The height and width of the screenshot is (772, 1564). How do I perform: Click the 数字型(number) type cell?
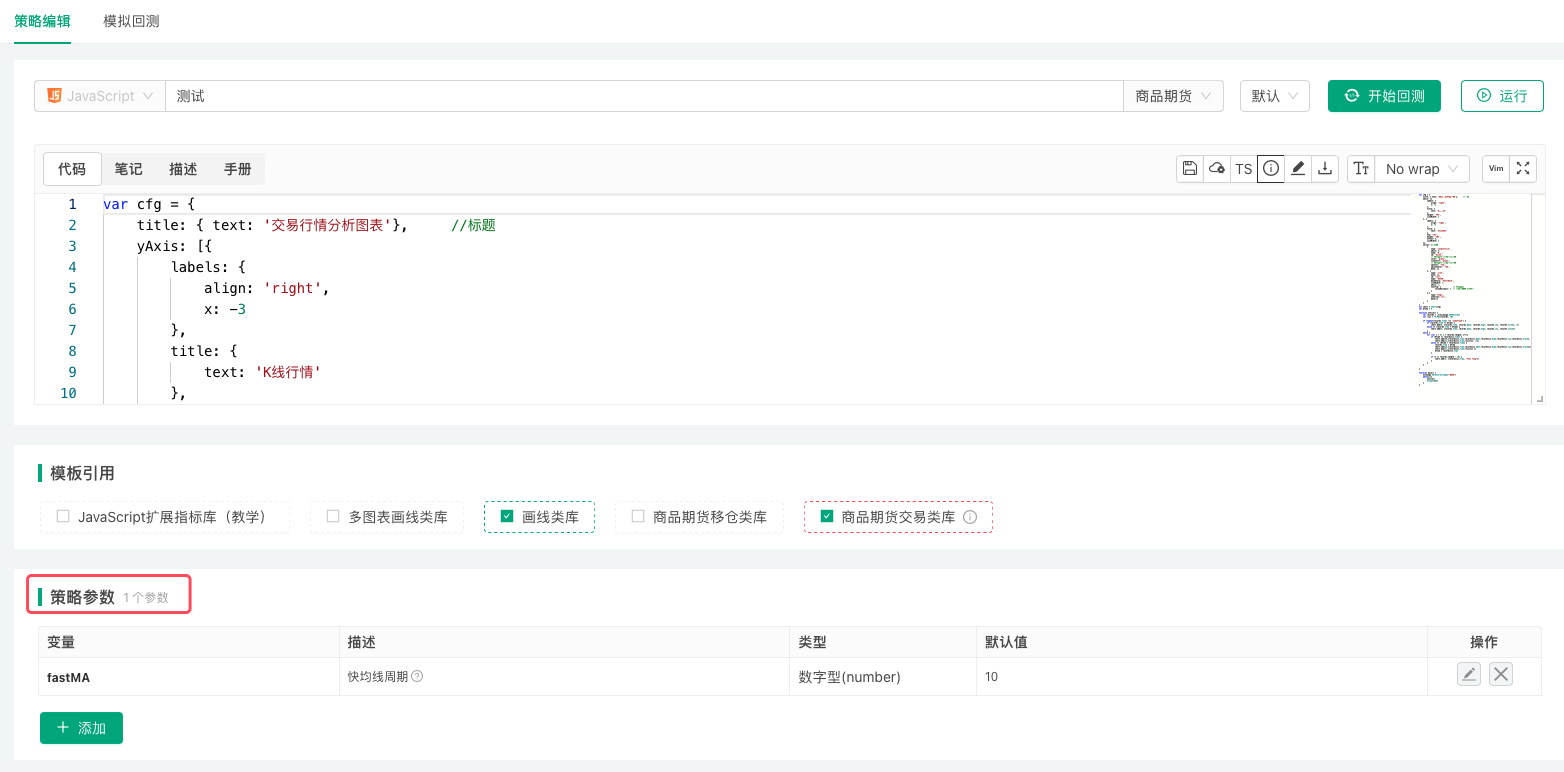(x=883, y=677)
